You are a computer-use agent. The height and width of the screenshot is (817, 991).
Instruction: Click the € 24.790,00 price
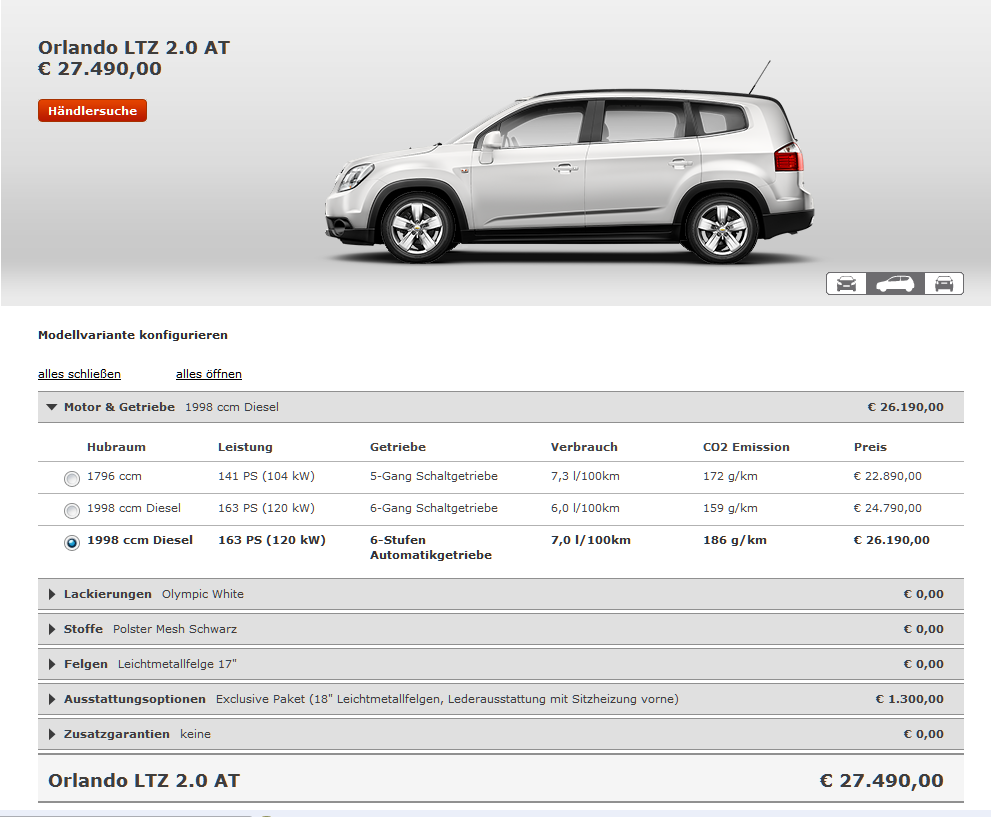[x=887, y=508]
